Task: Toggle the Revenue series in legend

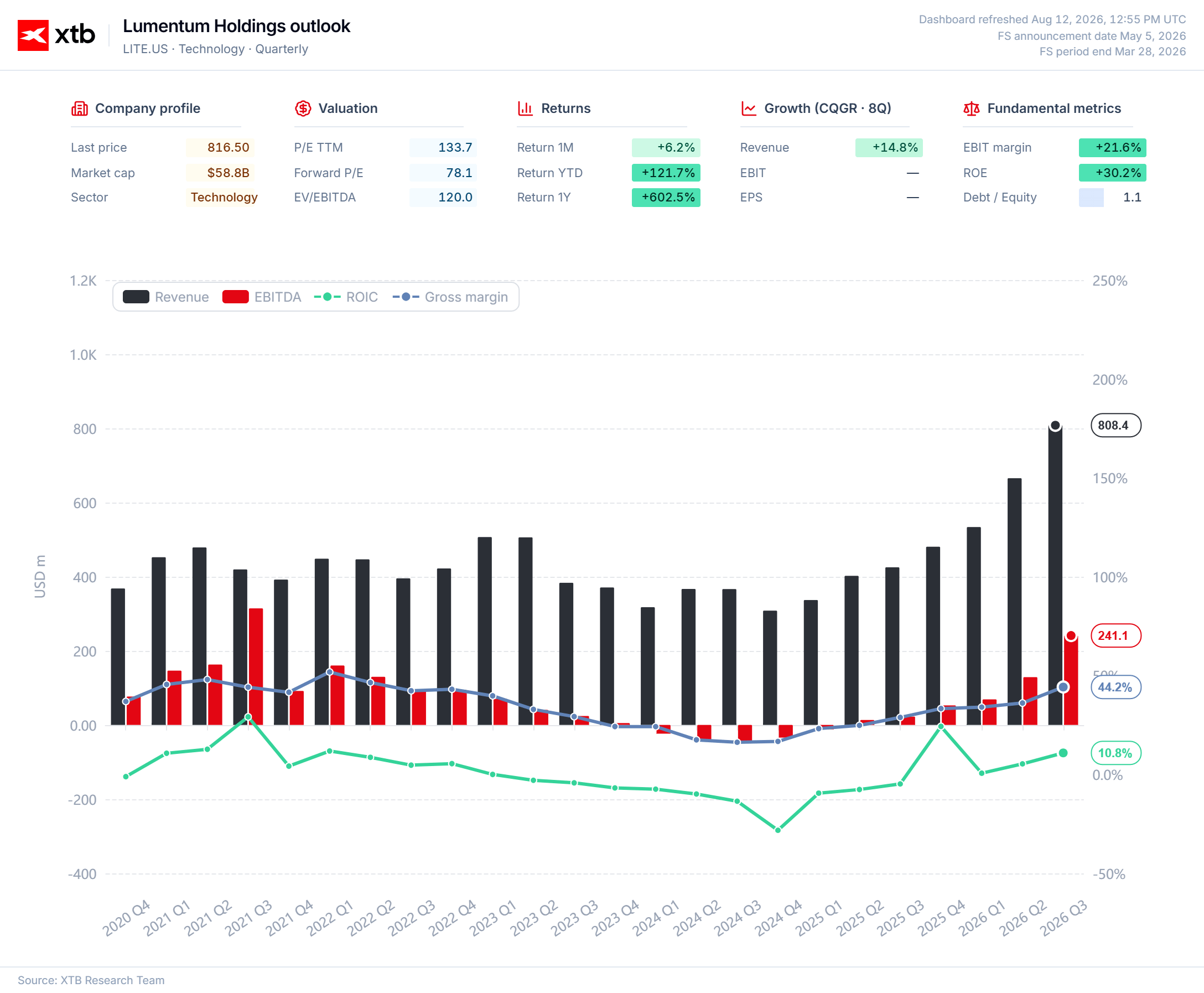Action: click(x=166, y=297)
